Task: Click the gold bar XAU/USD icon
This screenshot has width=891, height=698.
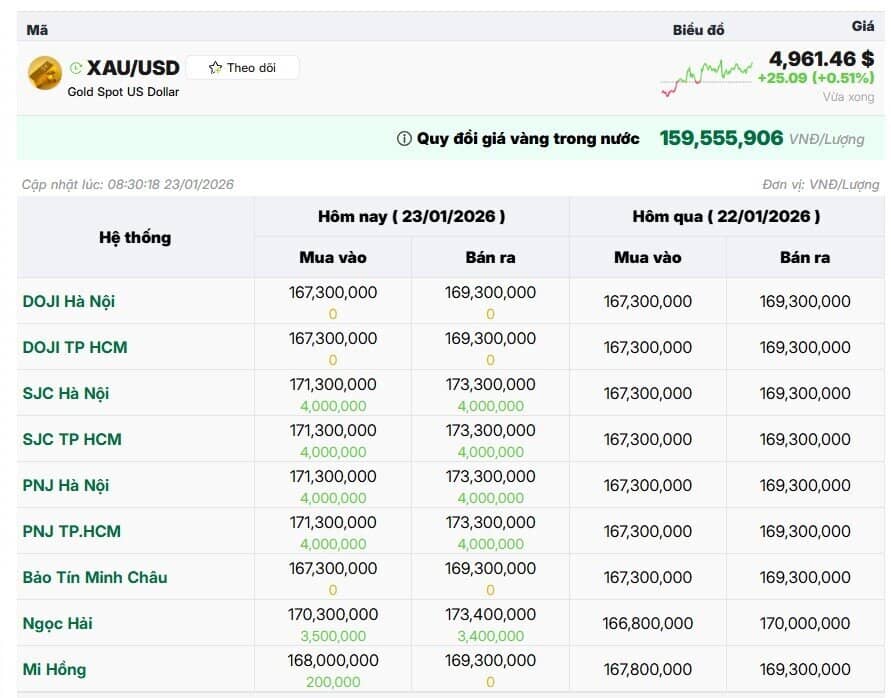Action: [x=44, y=73]
